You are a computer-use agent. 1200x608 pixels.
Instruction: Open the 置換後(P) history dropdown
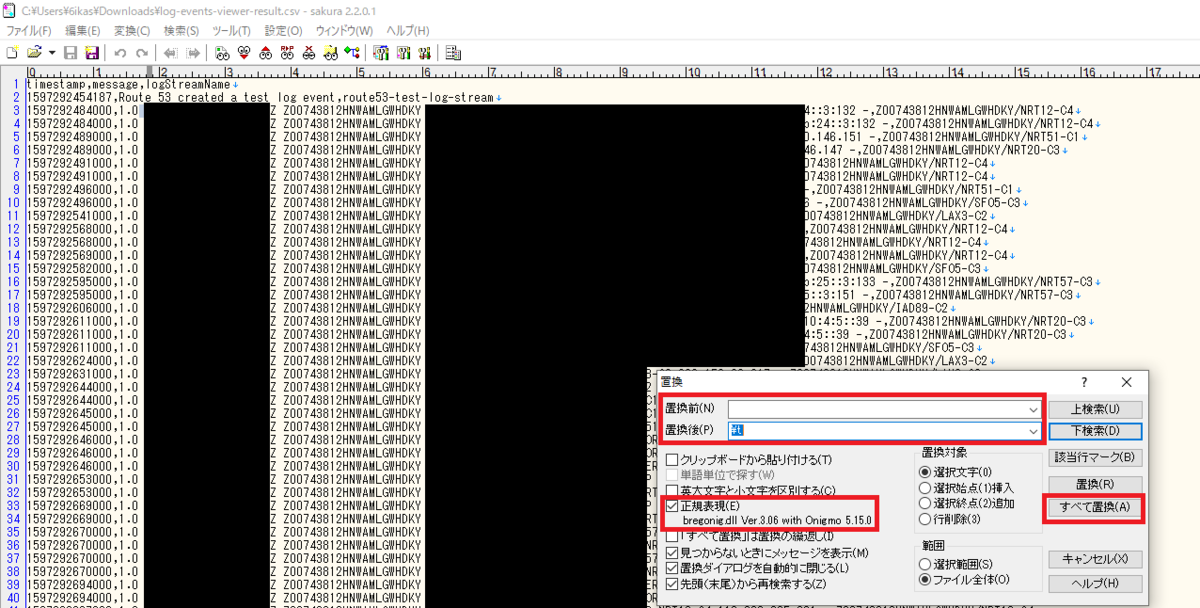[x=1034, y=431]
